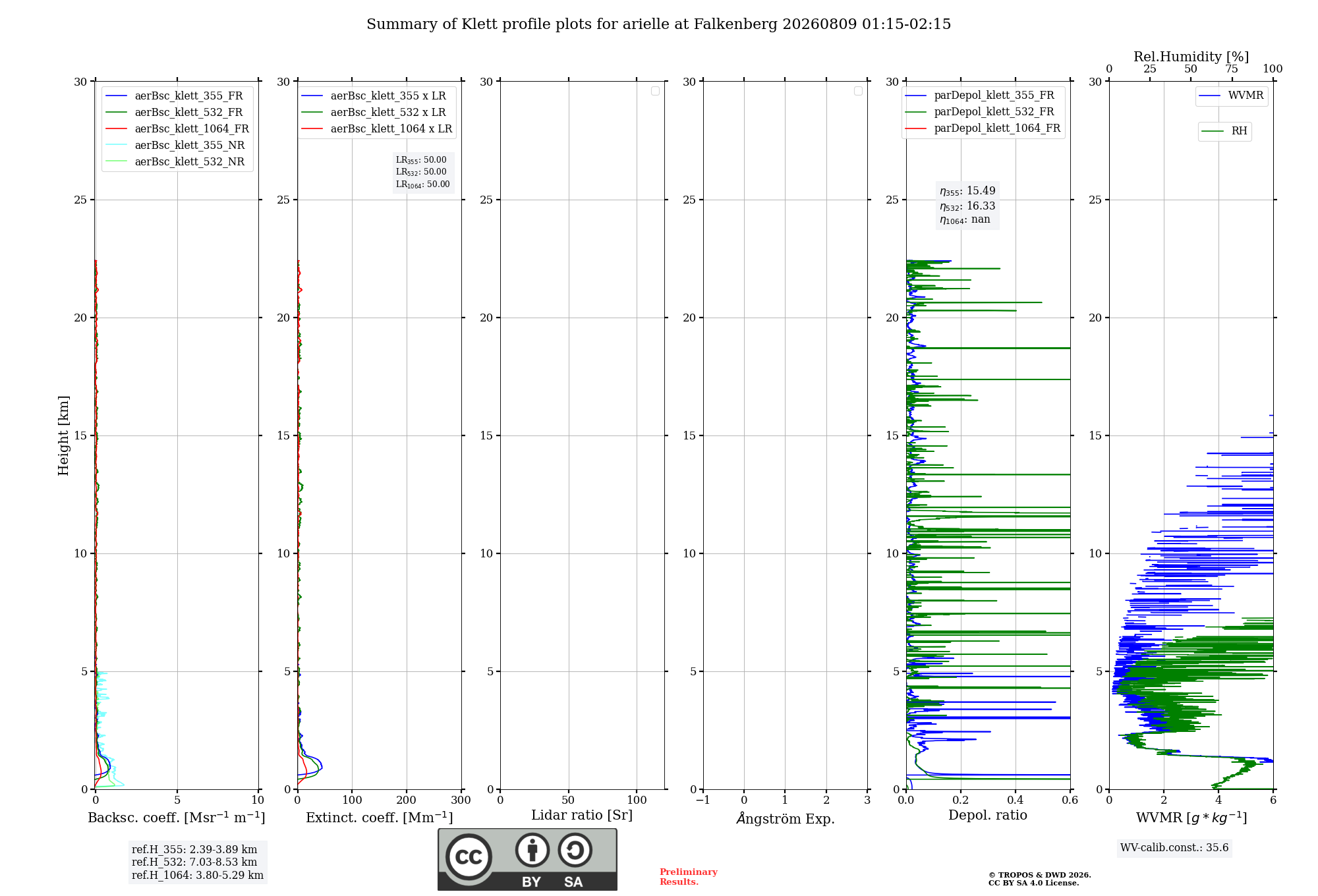Screen dimensions: 1318x896
Task: Click the plot title mentioning Falkenberg
Action: tap(659, 24)
